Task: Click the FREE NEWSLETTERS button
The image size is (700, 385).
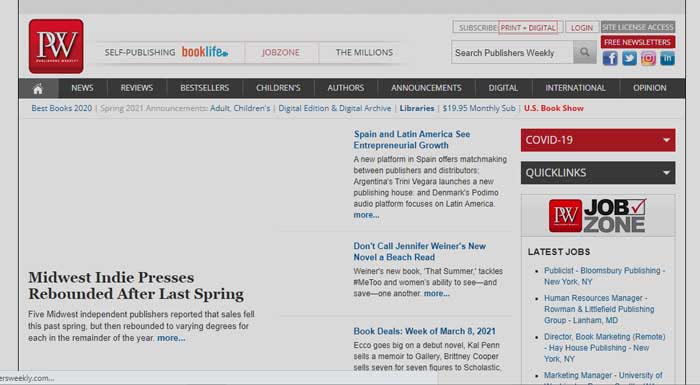Action: coord(638,42)
